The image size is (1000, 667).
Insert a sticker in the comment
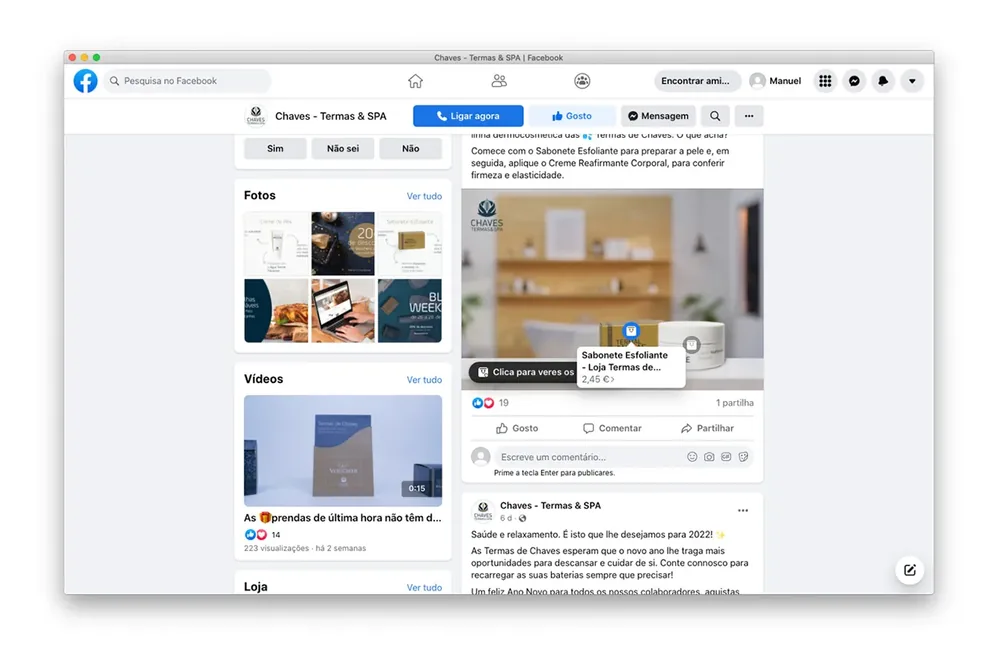[743, 457]
